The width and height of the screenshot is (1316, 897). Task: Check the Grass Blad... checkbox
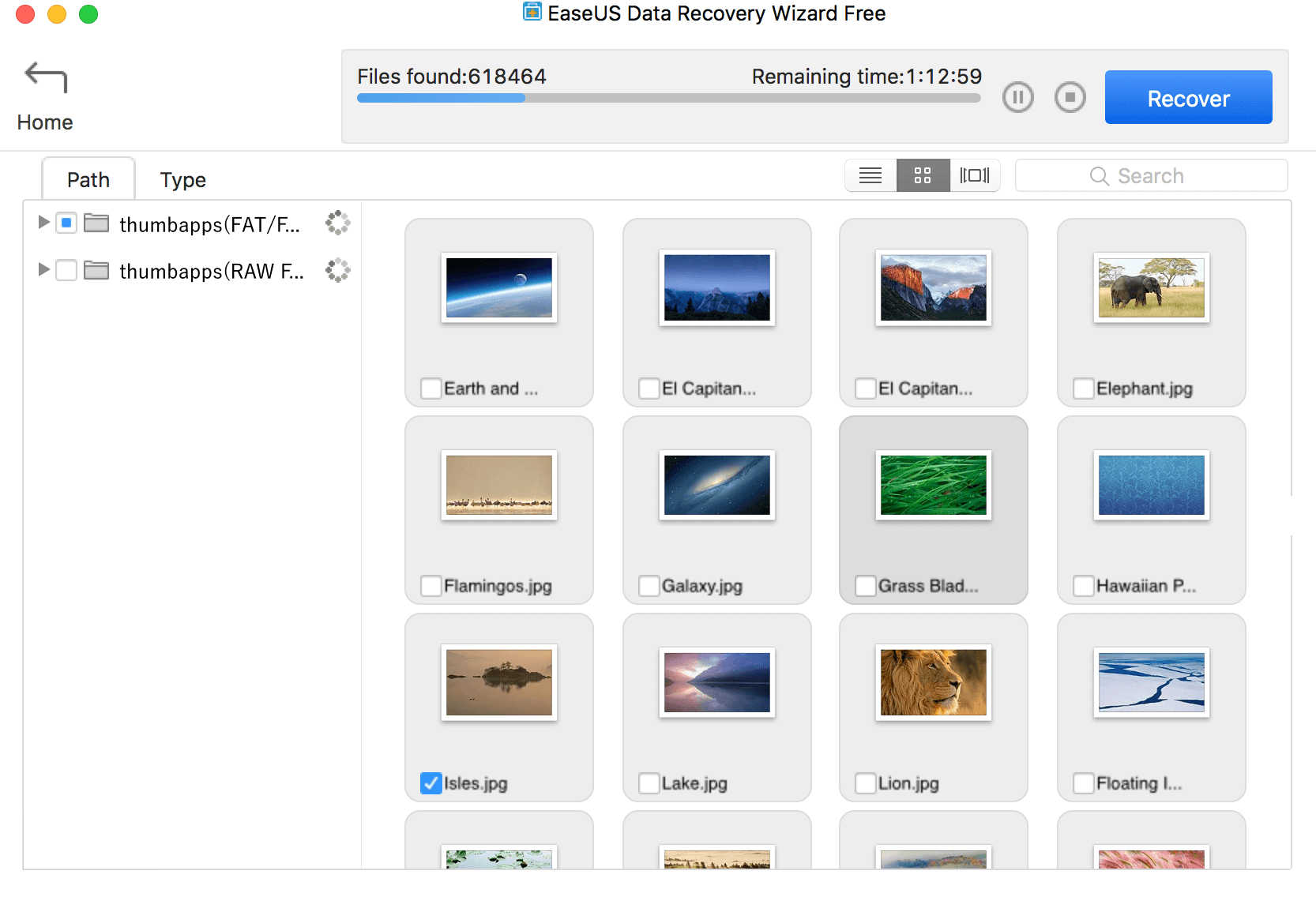866,586
